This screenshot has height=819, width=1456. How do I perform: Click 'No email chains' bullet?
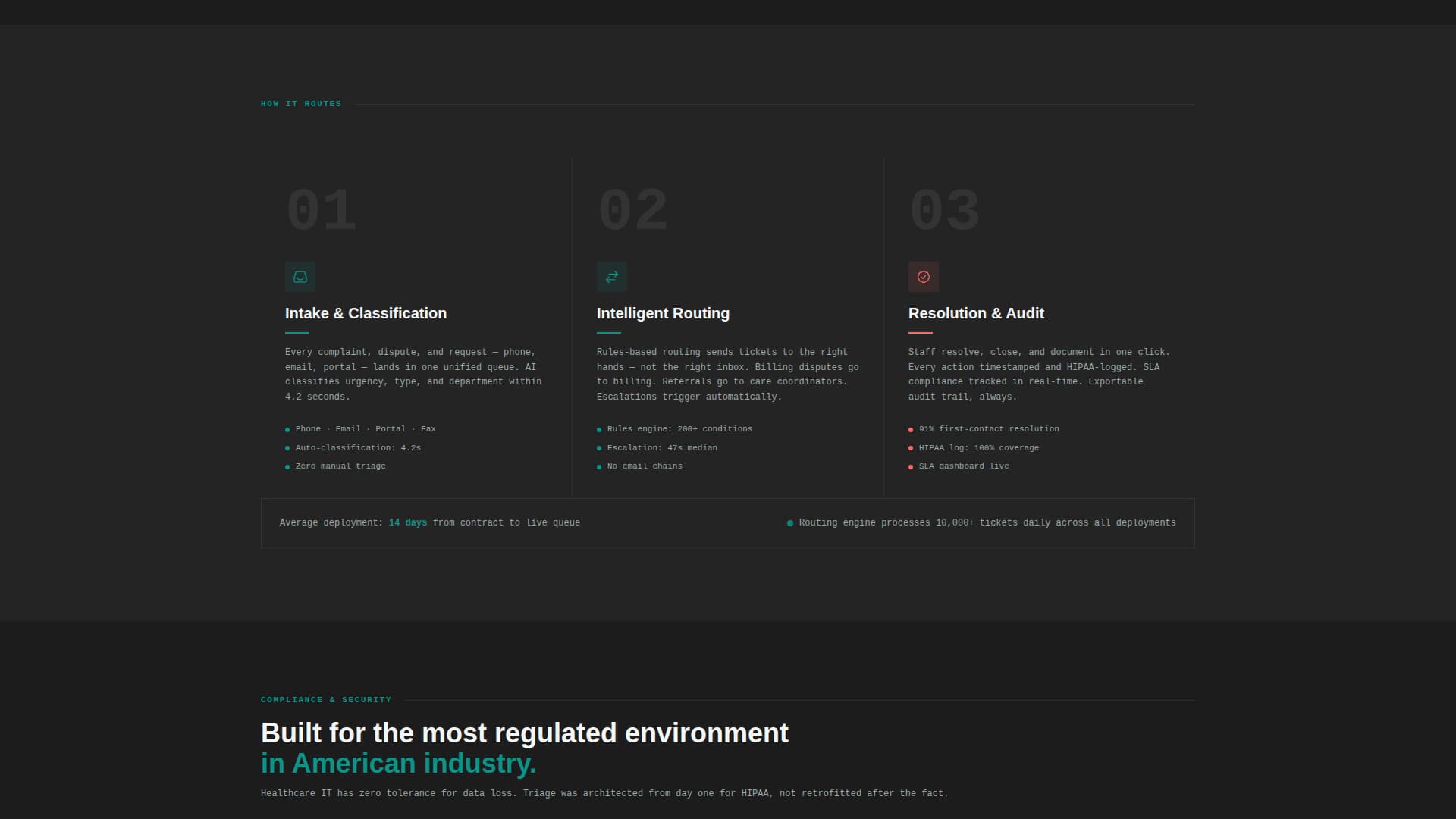[x=639, y=466]
